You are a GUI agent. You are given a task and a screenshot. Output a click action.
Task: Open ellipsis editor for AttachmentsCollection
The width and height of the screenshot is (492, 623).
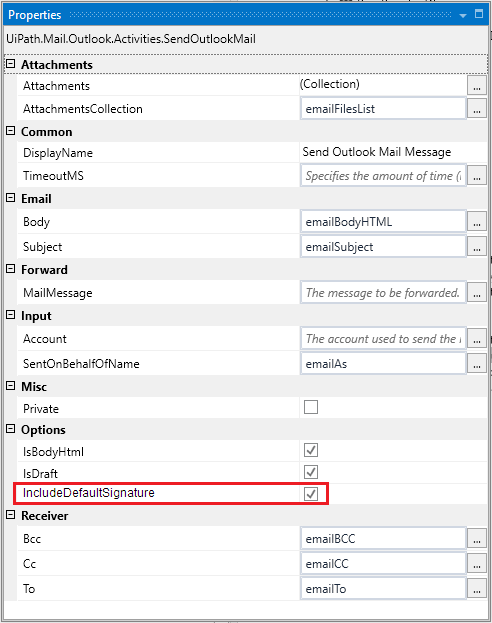click(x=477, y=108)
